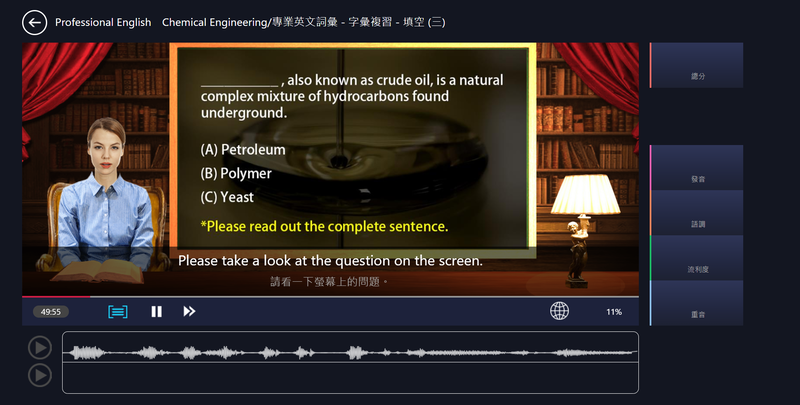800x405 pixels.
Task: Click the upper audio waveform display
Action: (x=350, y=353)
